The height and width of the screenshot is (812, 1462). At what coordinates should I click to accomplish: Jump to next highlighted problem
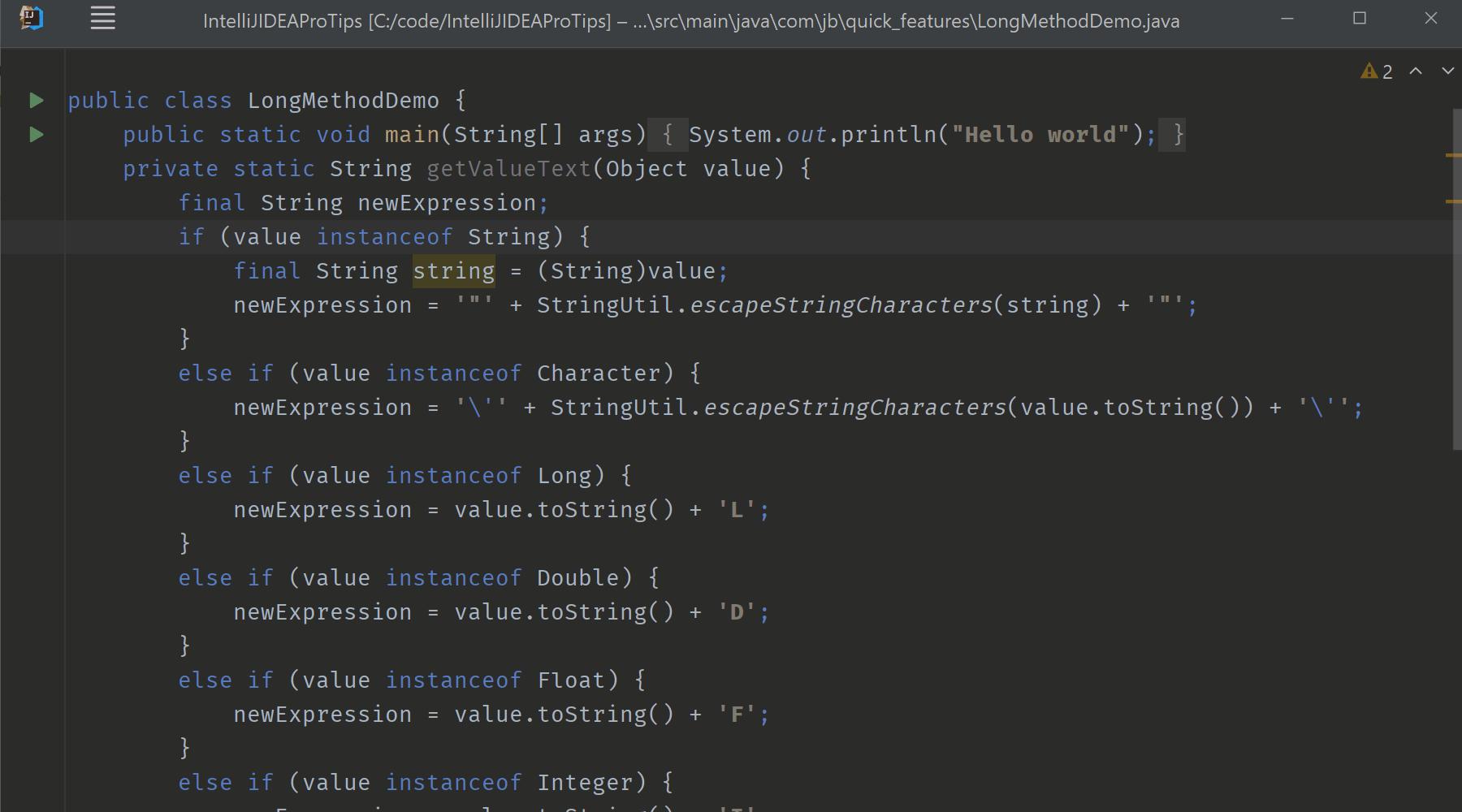[x=1447, y=71]
